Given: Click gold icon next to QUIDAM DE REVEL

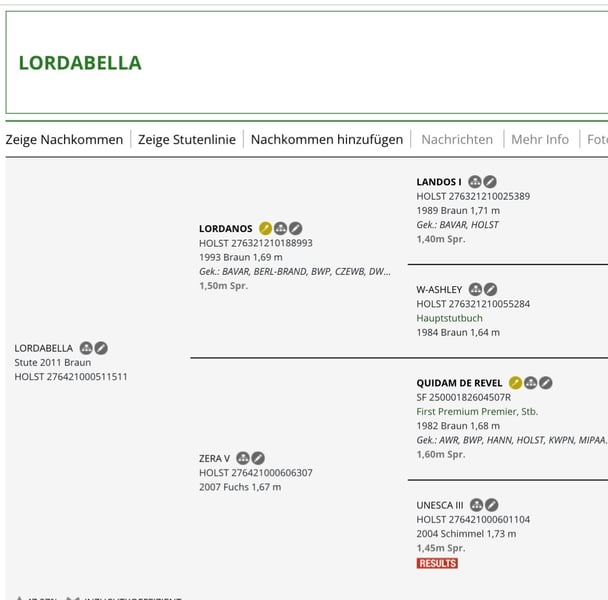Looking at the screenshot, I should pos(515,383).
